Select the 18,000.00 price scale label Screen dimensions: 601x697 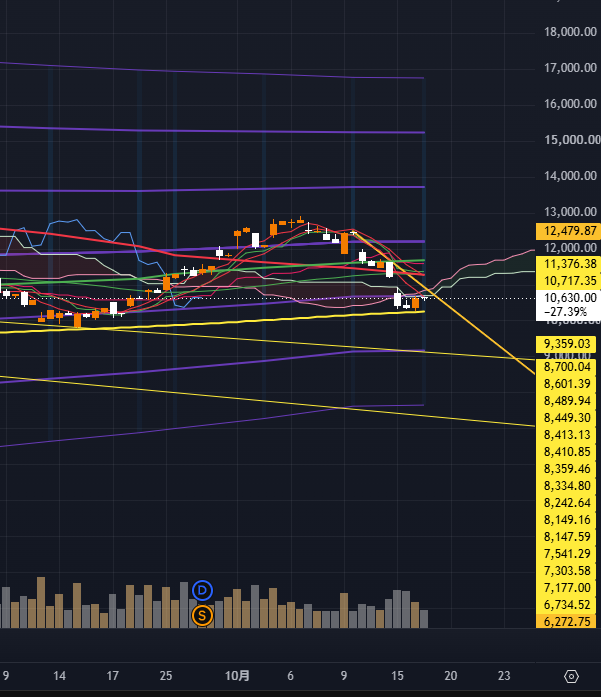tap(570, 32)
